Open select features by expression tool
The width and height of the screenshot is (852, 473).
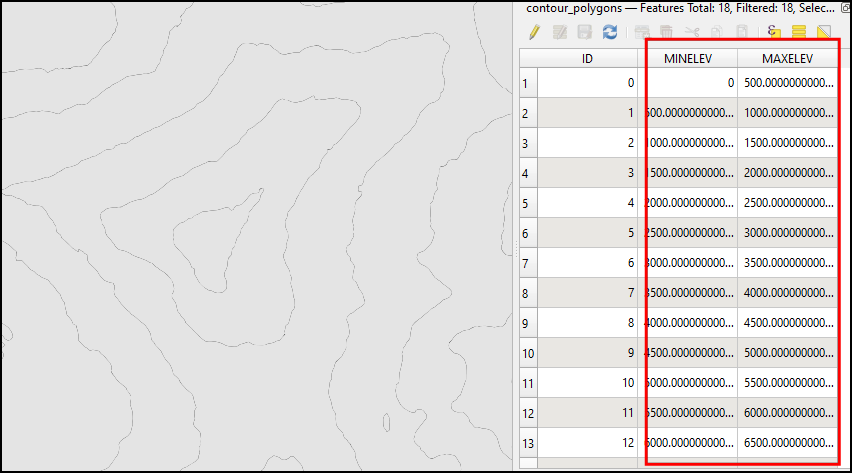[x=774, y=32]
